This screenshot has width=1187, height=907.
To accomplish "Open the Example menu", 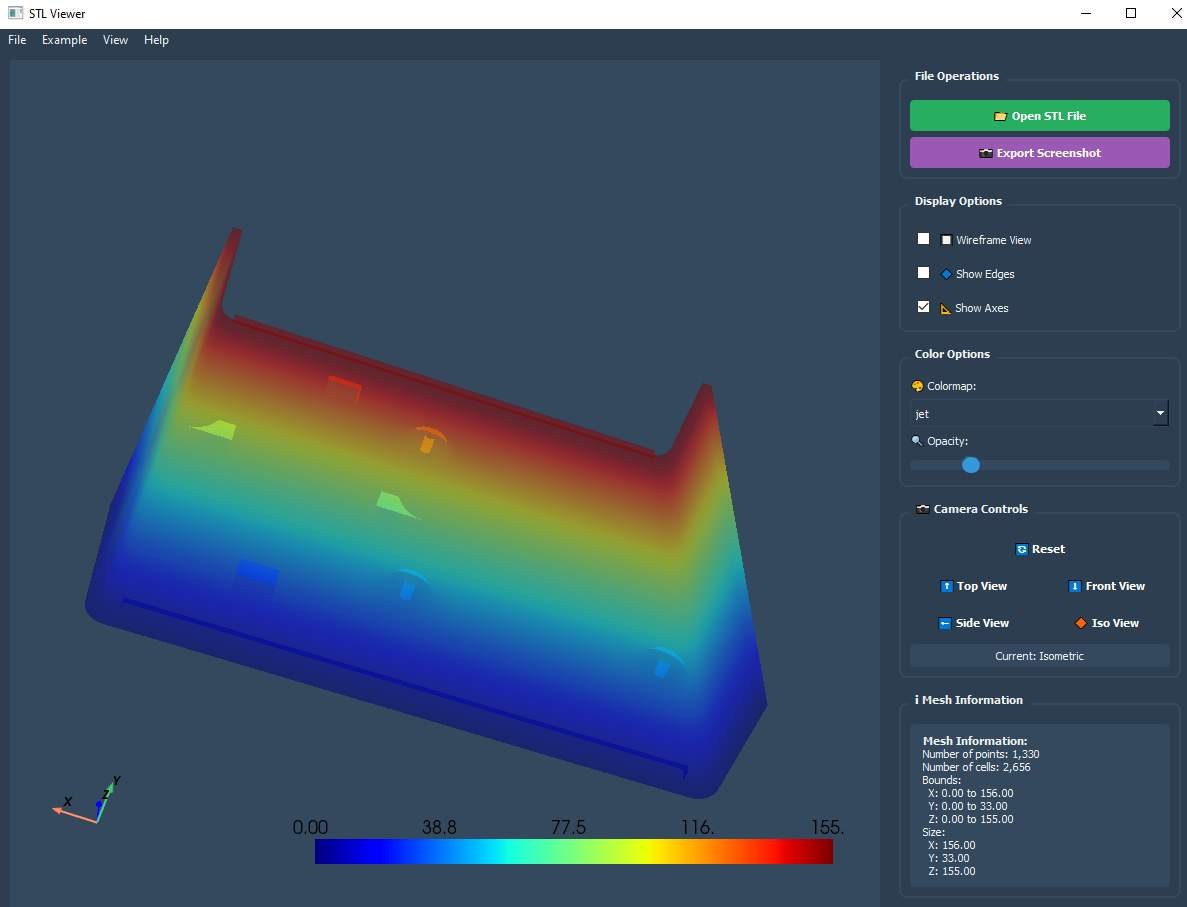I will tap(64, 40).
